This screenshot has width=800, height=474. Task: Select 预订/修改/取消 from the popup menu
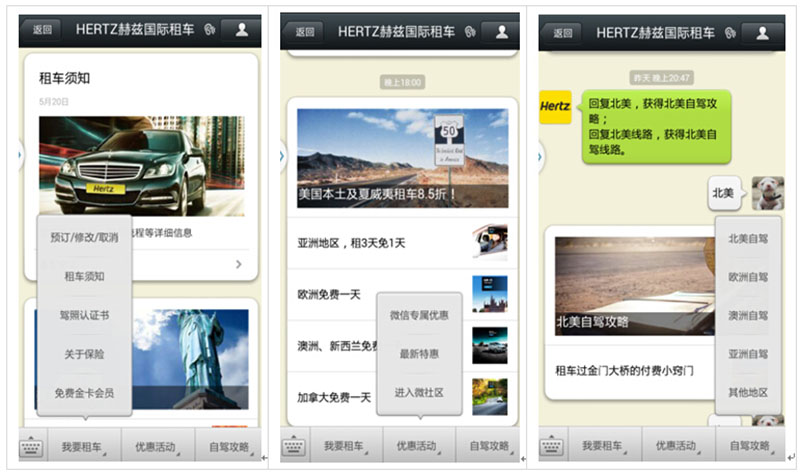[x=84, y=237]
